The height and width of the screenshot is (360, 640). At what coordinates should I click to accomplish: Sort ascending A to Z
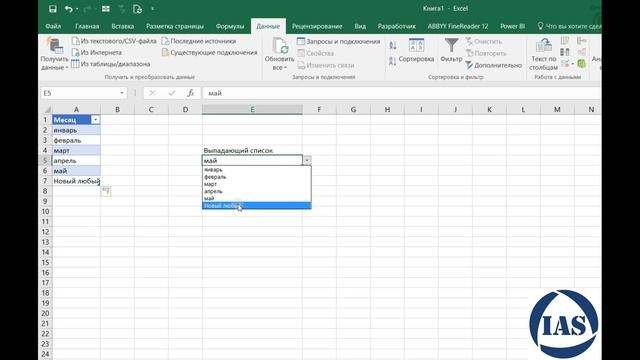(393, 45)
